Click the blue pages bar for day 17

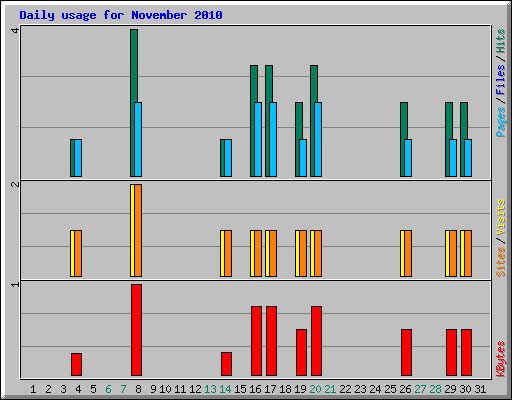point(273,139)
